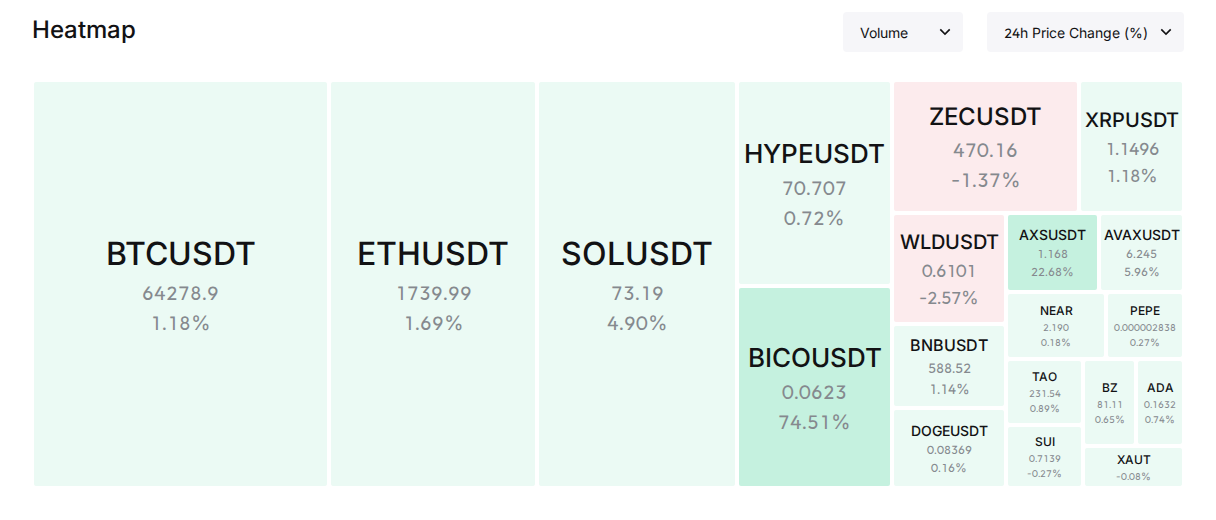Viewport: 1216px width, 520px height.
Task: Open the WLDUSDT red tile
Action: tap(949, 268)
